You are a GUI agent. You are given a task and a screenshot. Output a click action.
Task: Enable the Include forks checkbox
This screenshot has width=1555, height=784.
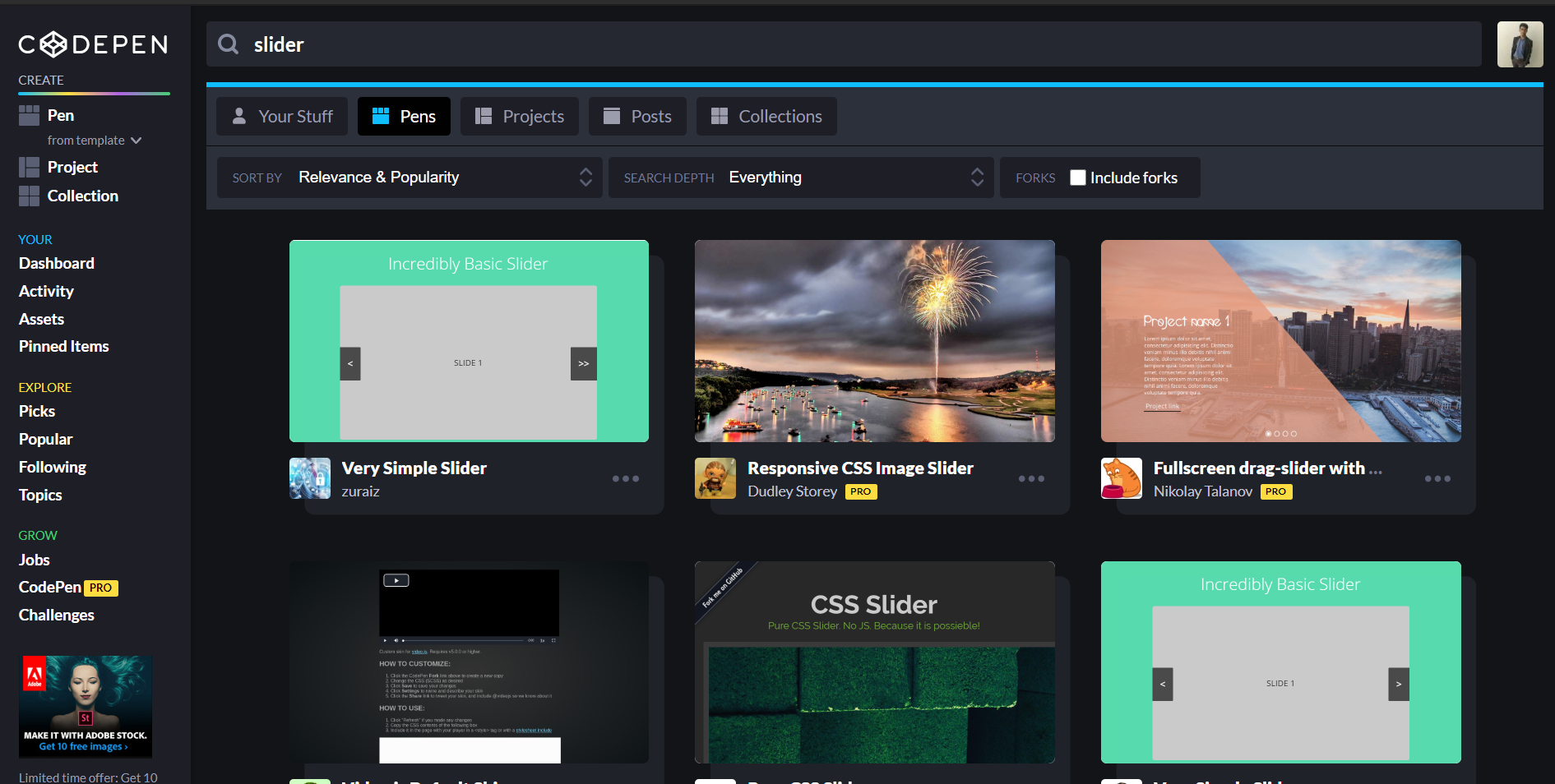(1077, 178)
